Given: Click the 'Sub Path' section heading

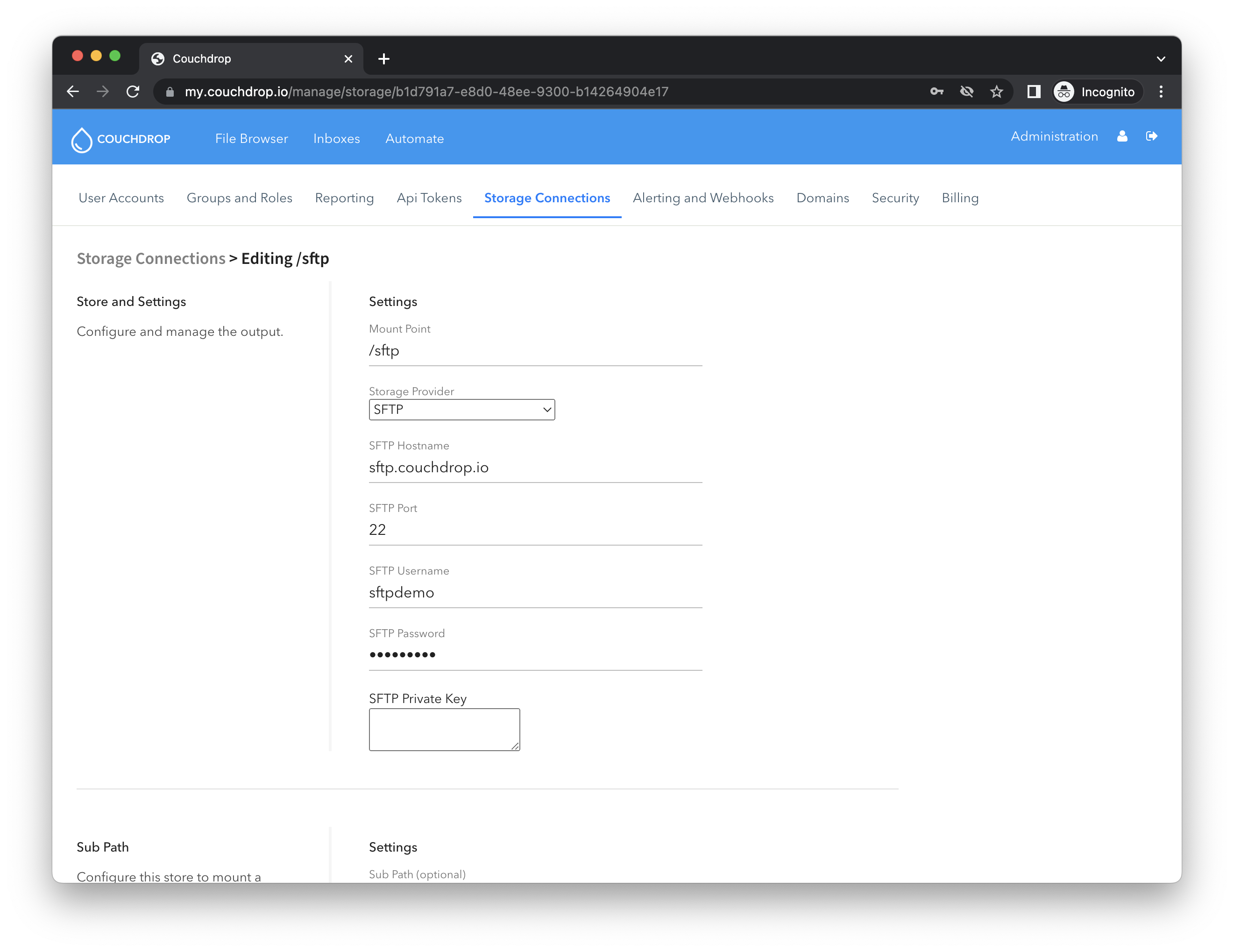Looking at the screenshot, I should click(103, 847).
